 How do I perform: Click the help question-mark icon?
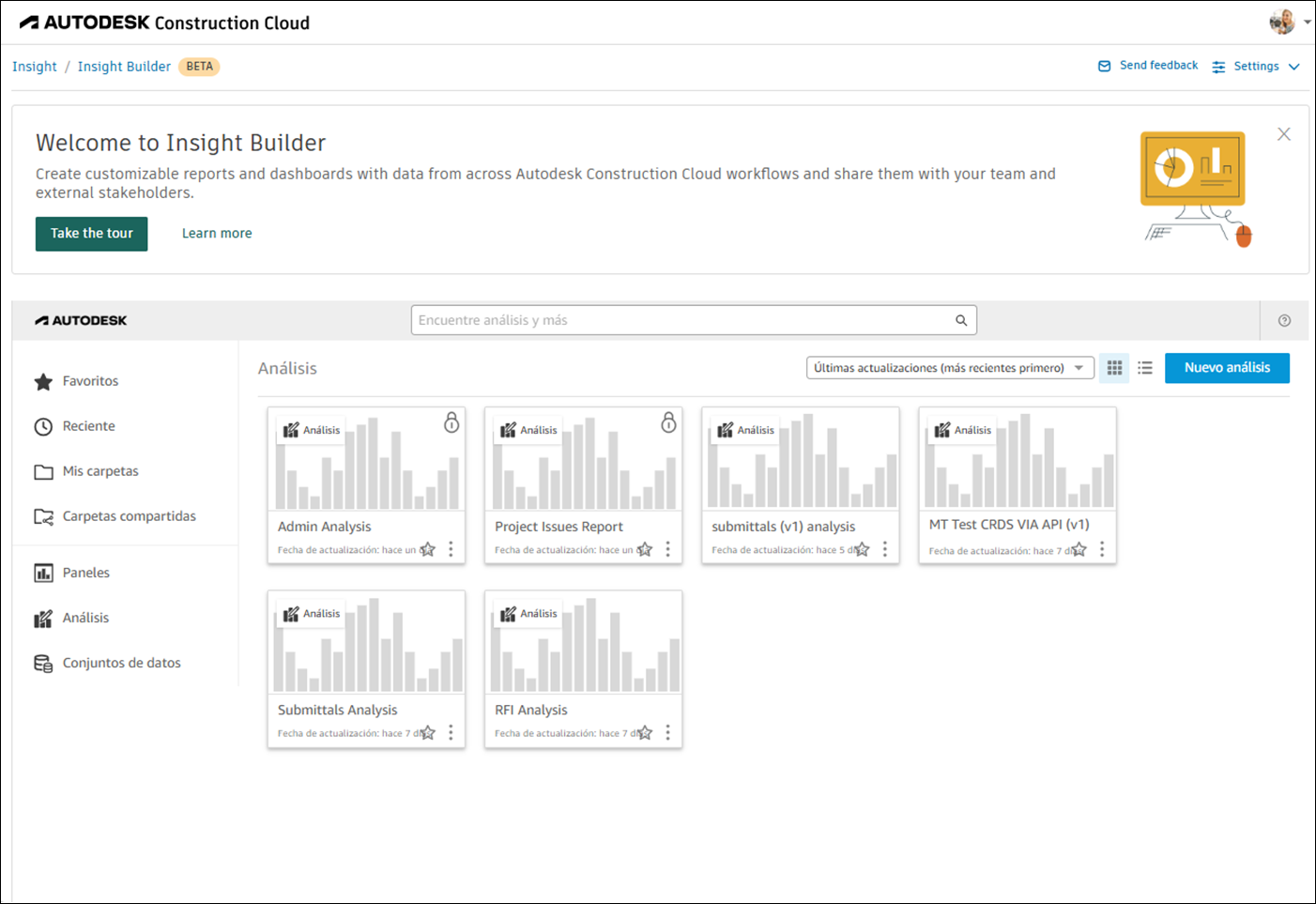coord(1283,319)
